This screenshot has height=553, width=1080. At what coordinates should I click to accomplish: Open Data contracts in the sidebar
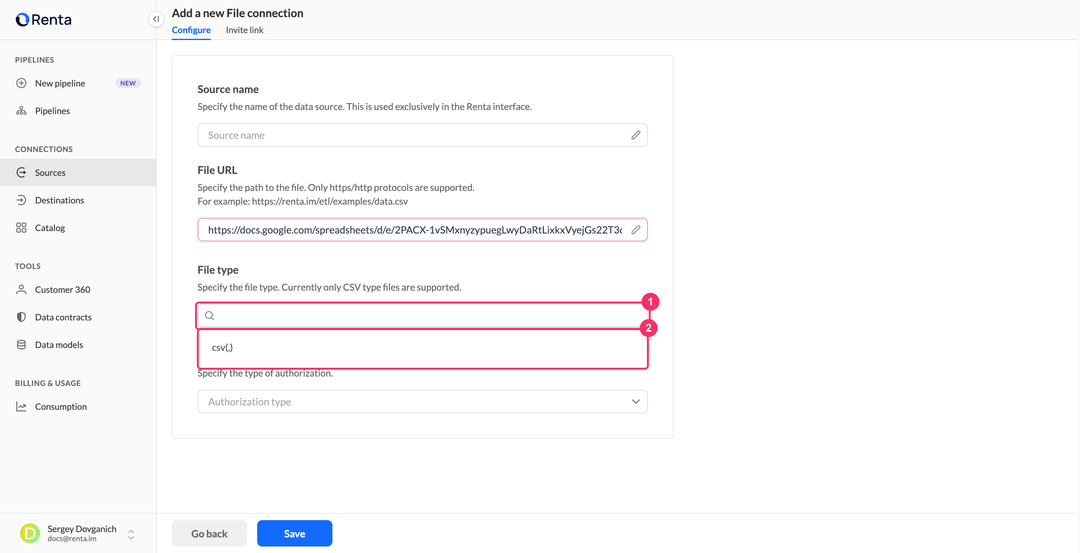(x=78, y=317)
